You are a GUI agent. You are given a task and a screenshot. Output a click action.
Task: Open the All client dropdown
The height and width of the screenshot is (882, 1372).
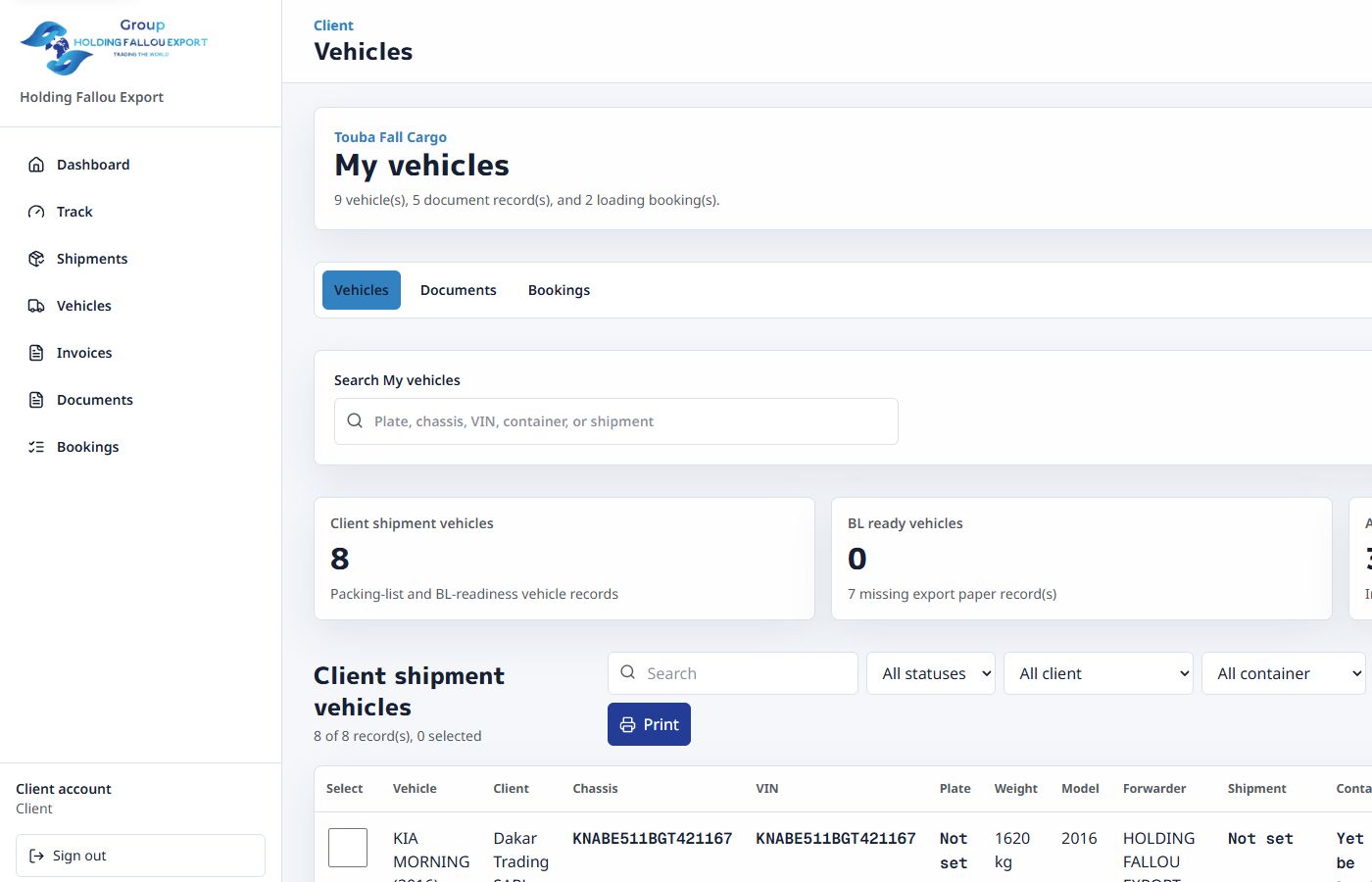(1099, 673)
